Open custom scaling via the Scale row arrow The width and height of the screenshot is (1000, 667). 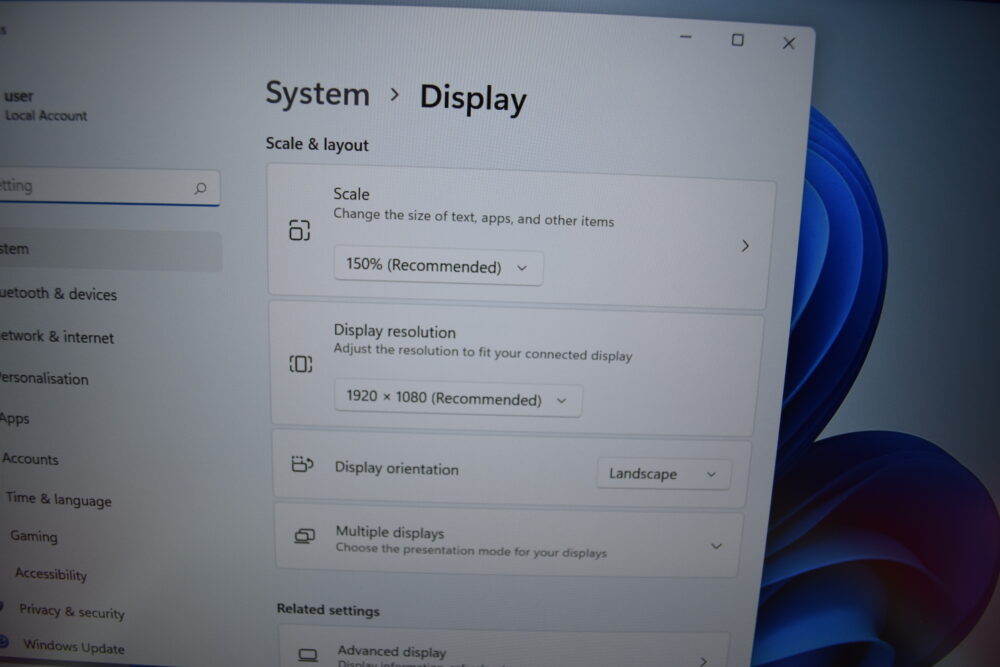tap(745, 246)
